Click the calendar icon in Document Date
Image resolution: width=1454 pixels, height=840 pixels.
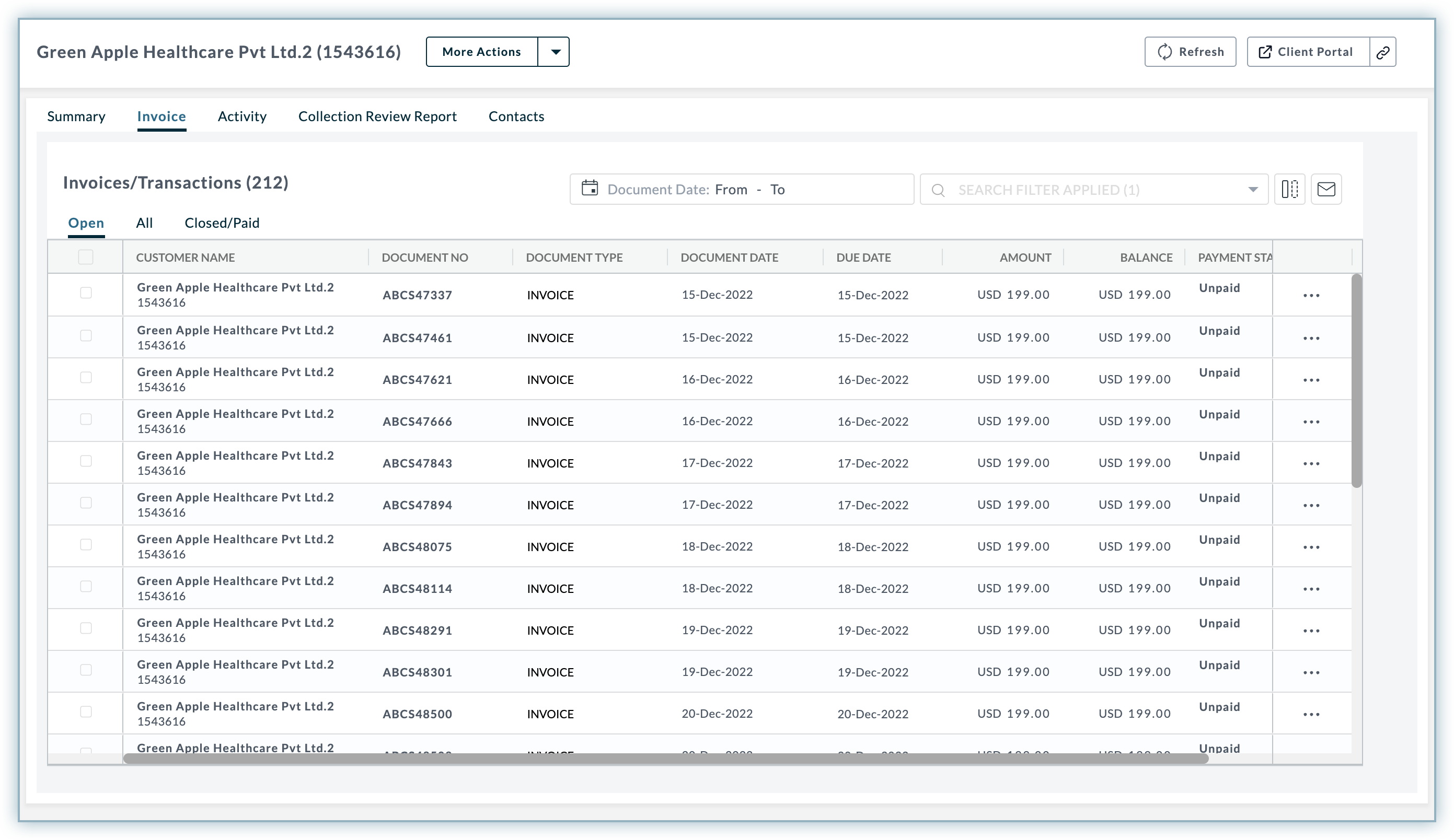pos(590,189)
